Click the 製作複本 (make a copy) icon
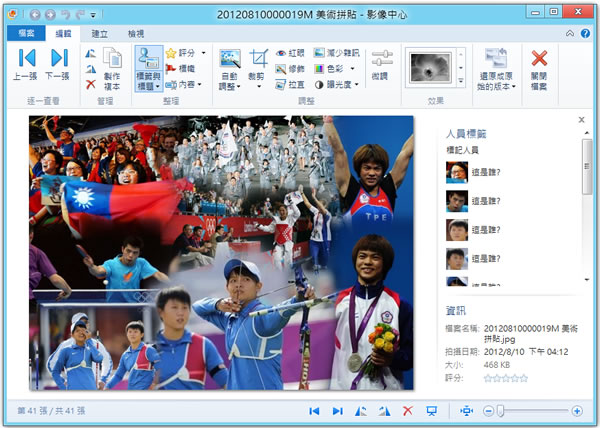The height and width of the screenshot is (428, 600). coord(112,69)
